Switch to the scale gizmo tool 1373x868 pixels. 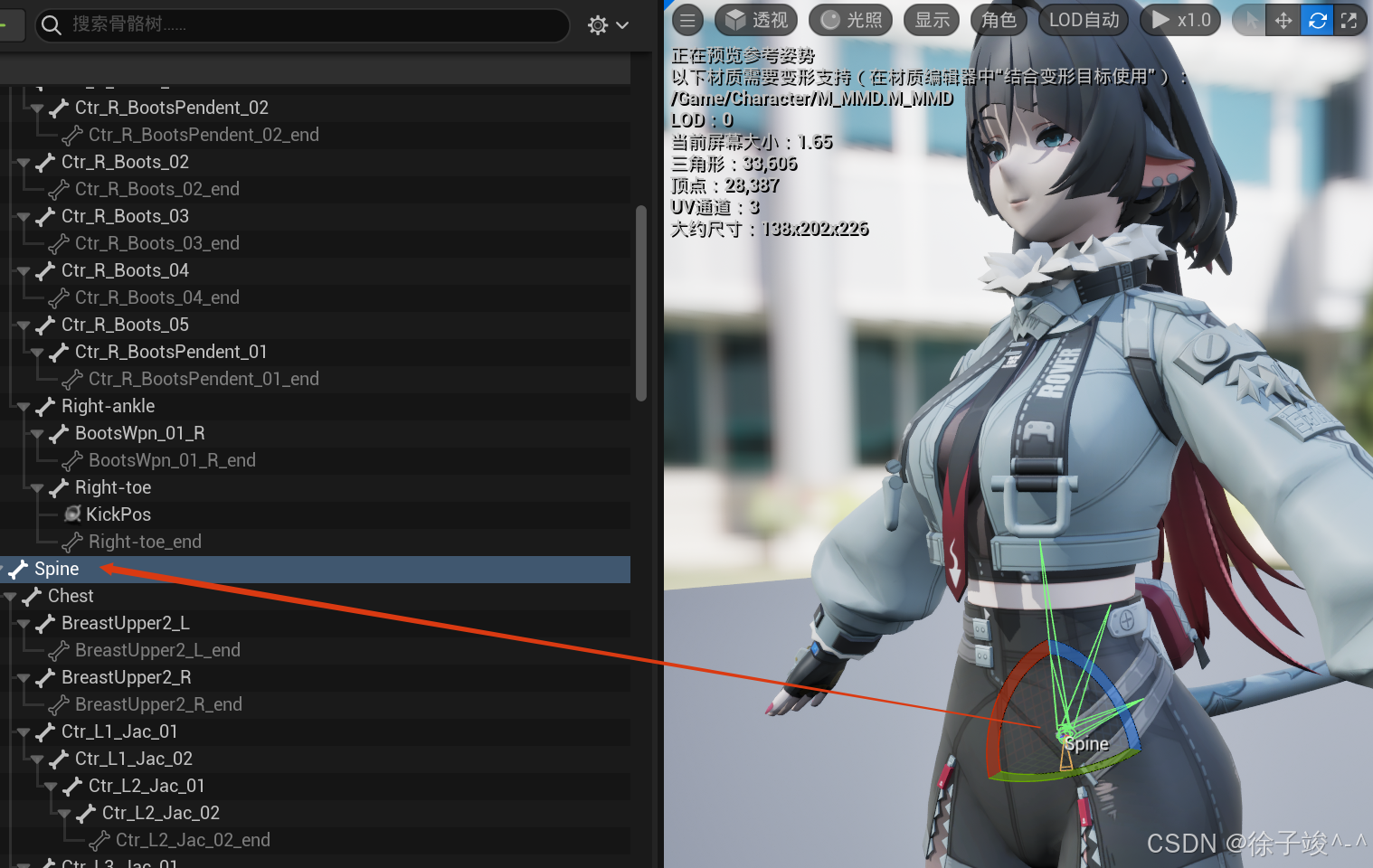[x=1349, y=20]
